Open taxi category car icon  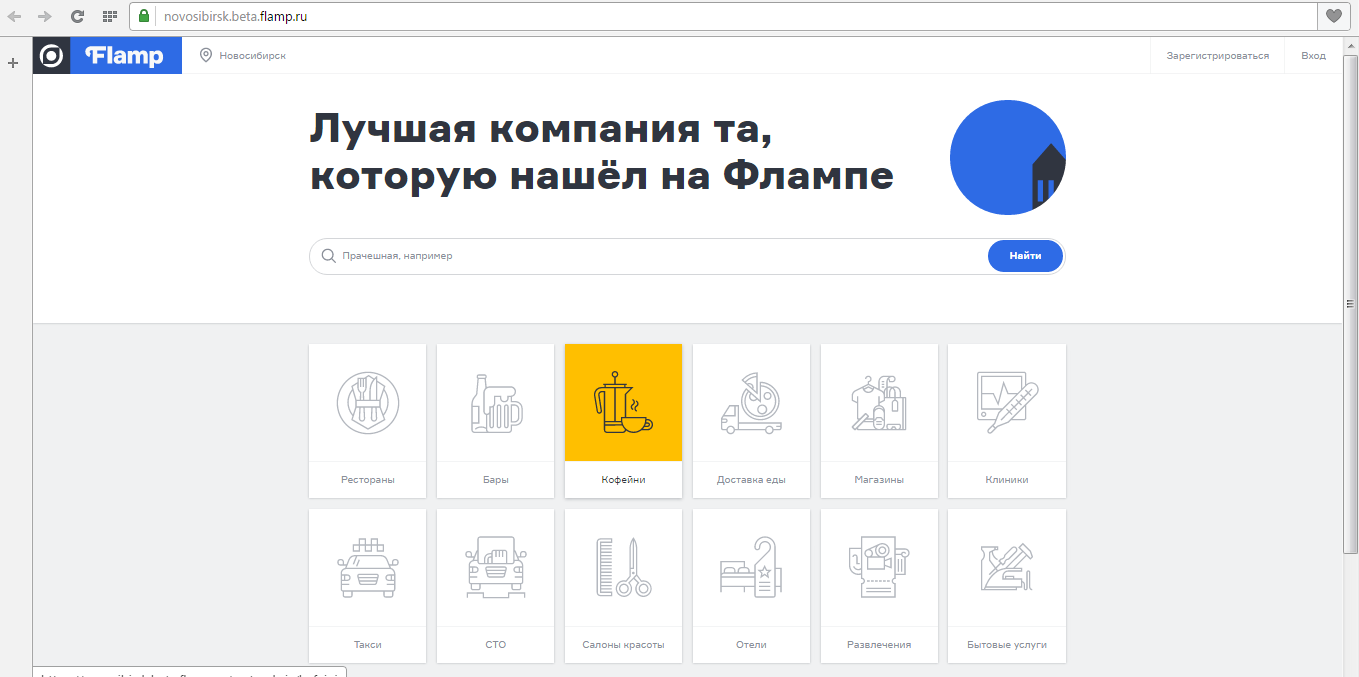(x=367, y=568)
